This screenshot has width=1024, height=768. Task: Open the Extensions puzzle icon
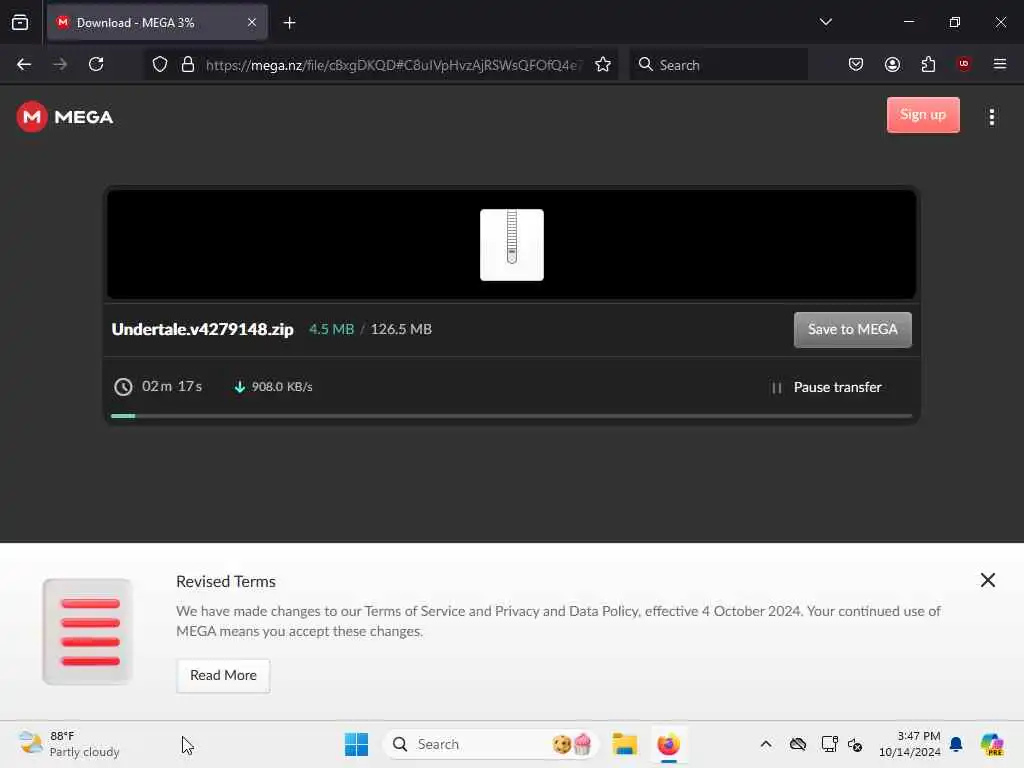coord(928,64)
